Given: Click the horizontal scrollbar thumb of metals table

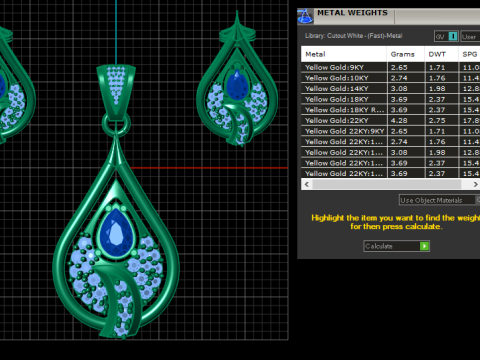Looking at the screenshot, I should coord(387,184).
